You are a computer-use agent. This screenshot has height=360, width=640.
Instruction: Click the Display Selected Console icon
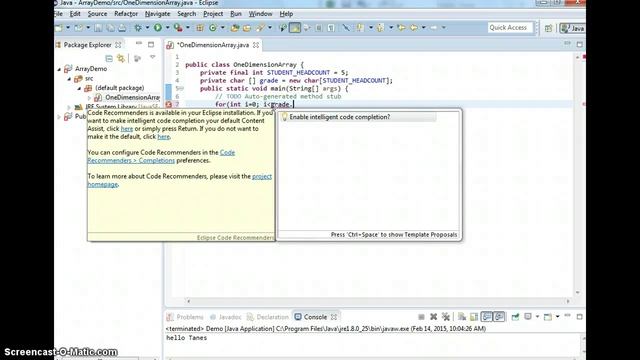click(x=528, y=317)
